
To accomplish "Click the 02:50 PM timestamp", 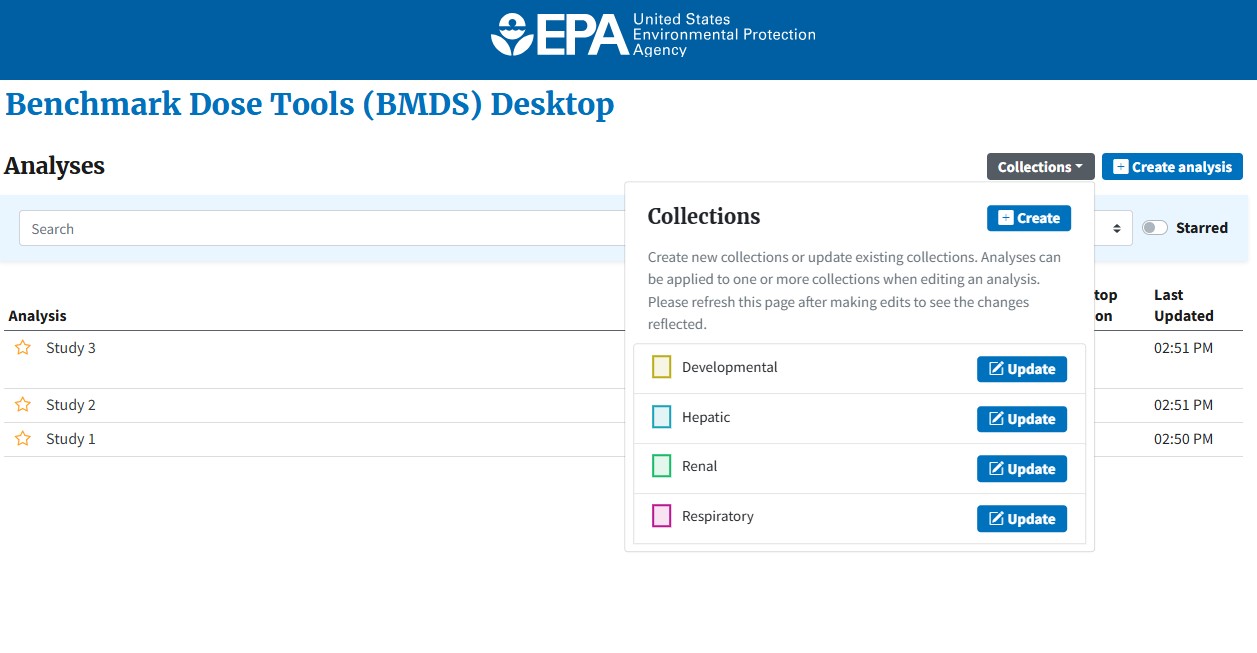I will pos(1183,439).
